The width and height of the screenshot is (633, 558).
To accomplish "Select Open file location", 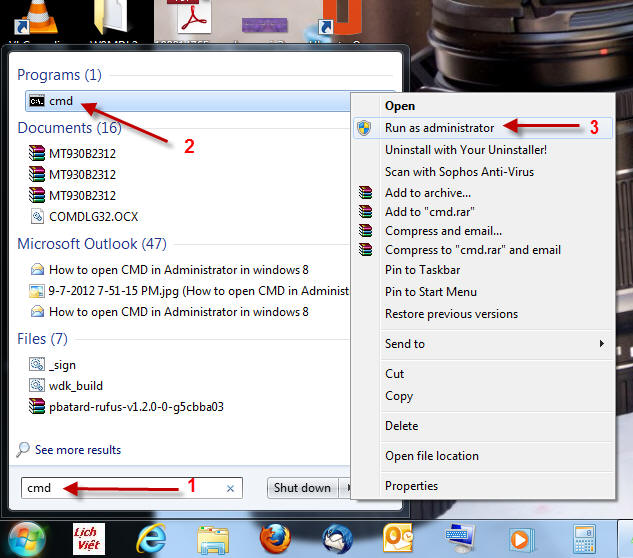I will pyautogui.click(x=432, y=456).
